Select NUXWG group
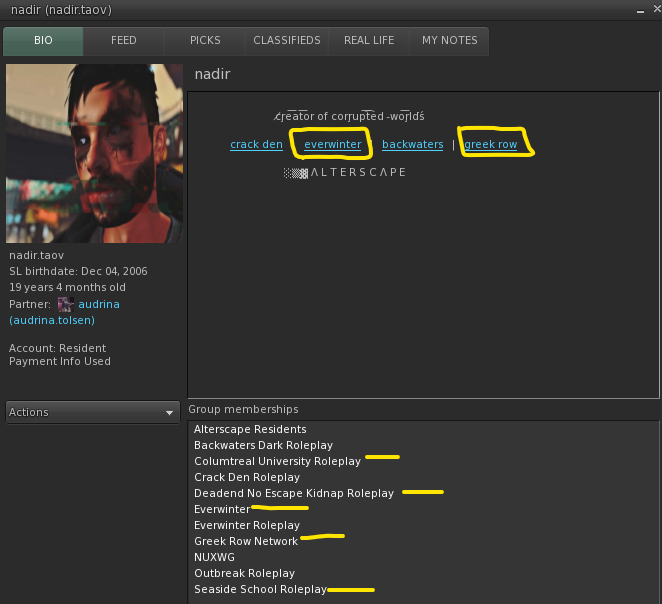 pyautogui.click(x=214, y=558)
